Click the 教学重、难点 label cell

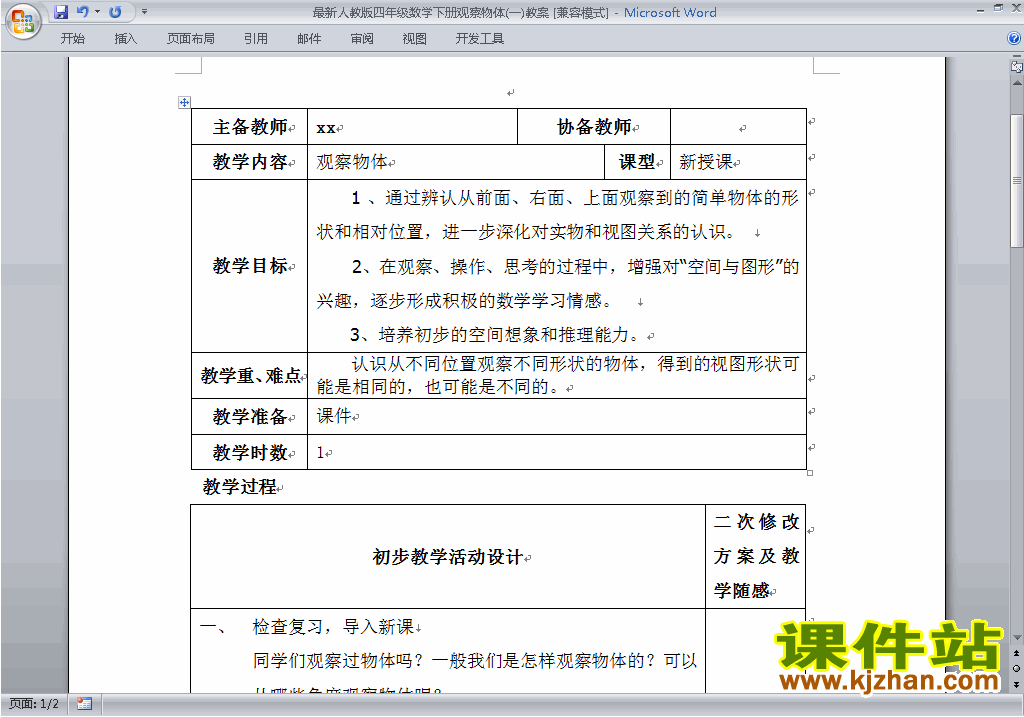pos(249,376)
